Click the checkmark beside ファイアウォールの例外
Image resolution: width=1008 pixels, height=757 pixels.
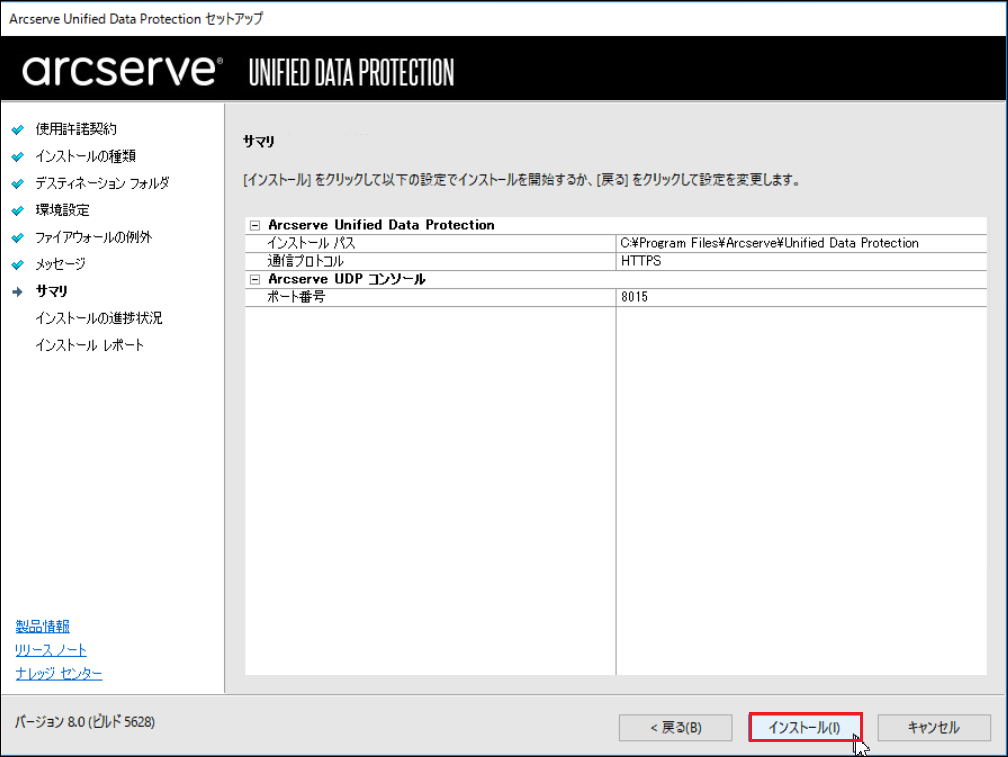click(18, 237)
